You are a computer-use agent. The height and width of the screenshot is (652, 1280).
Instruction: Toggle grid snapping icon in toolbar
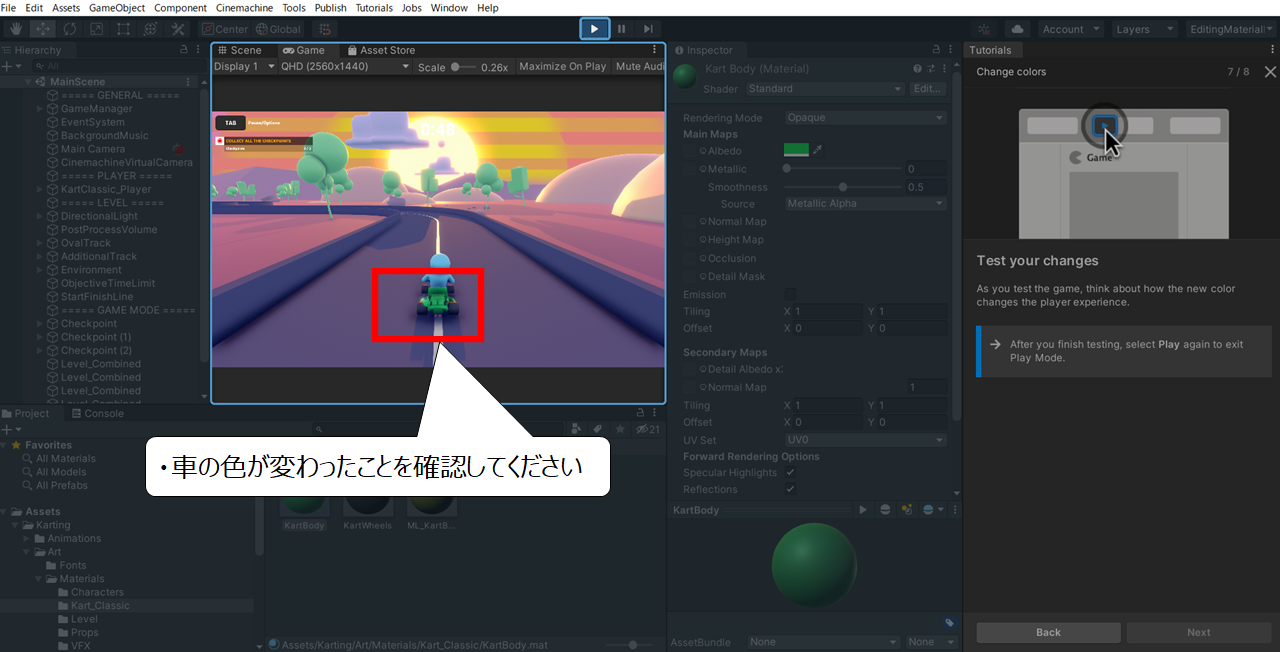tap(324, 29)
